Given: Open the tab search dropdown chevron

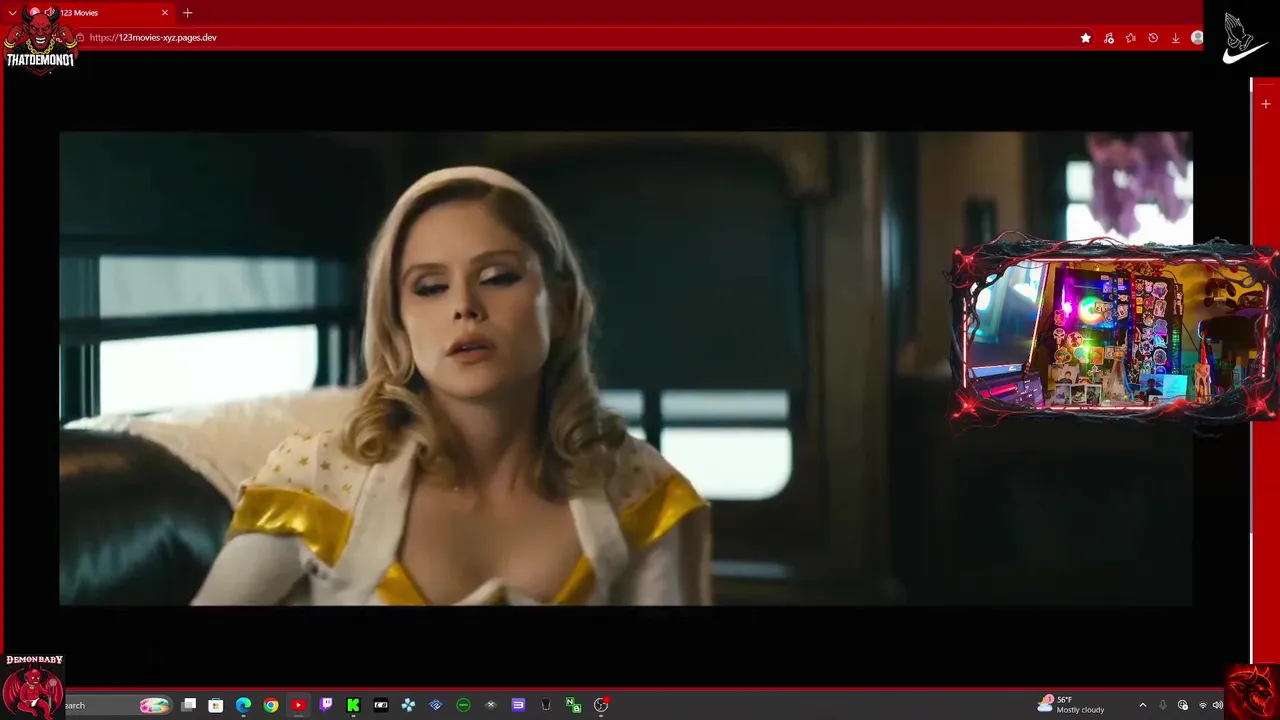Looking at the screenshot, I should (12, 13).
